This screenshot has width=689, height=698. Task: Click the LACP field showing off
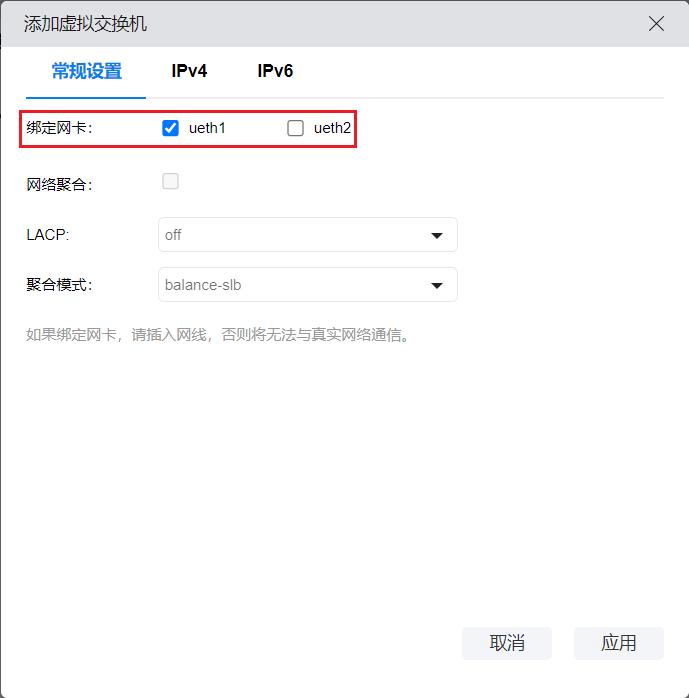click(x=290, y=235)
